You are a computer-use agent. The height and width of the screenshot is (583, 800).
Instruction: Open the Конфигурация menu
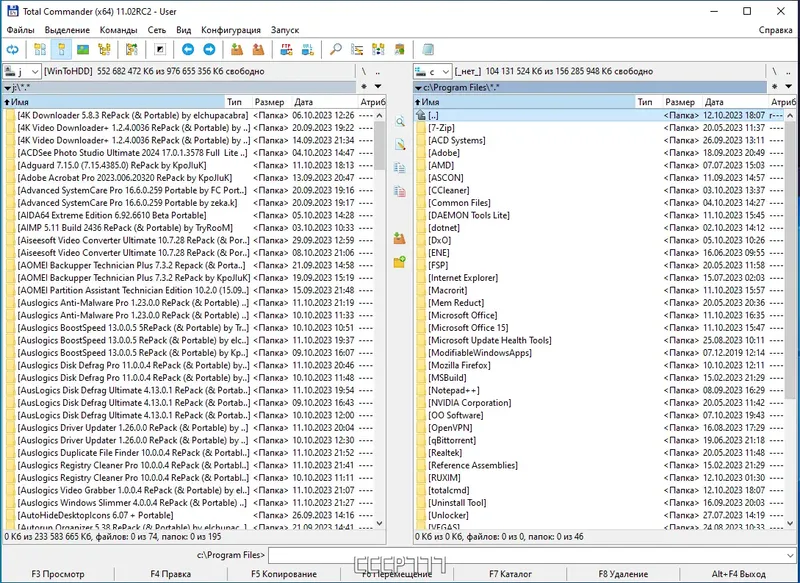tap(231, 30)
